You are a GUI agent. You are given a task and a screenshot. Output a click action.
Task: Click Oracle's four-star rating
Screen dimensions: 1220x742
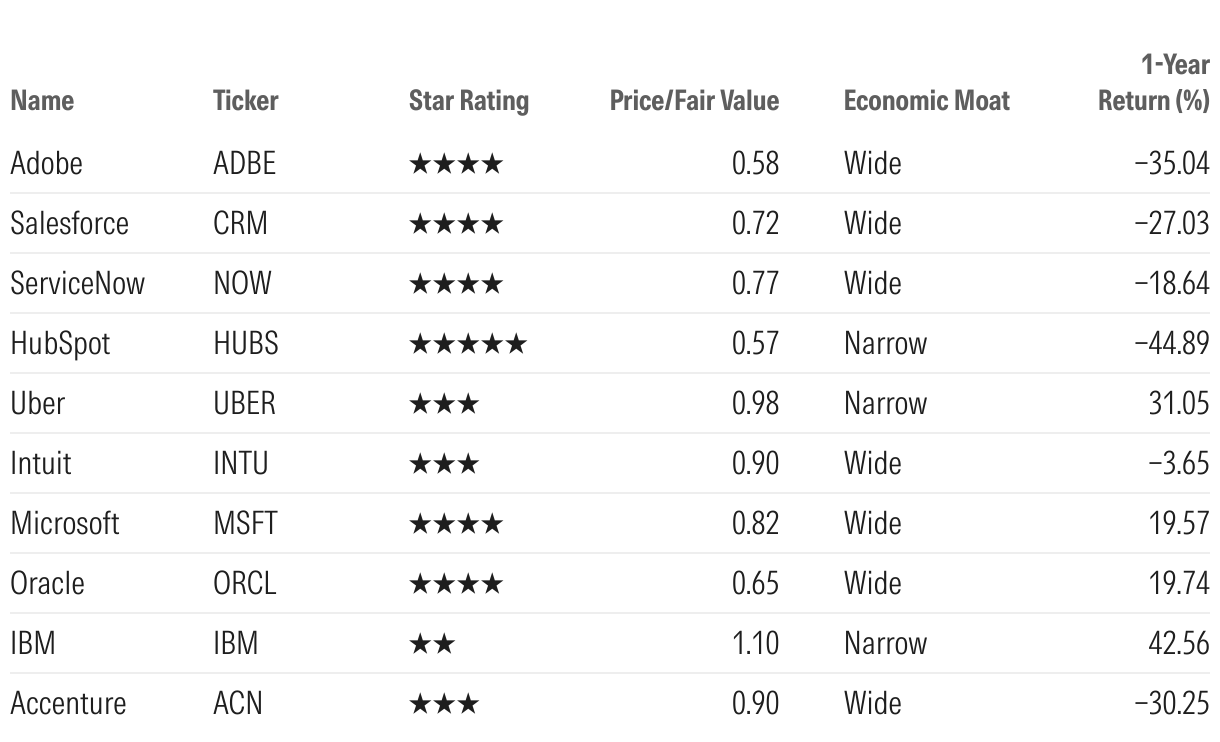(x=456, y=584)
